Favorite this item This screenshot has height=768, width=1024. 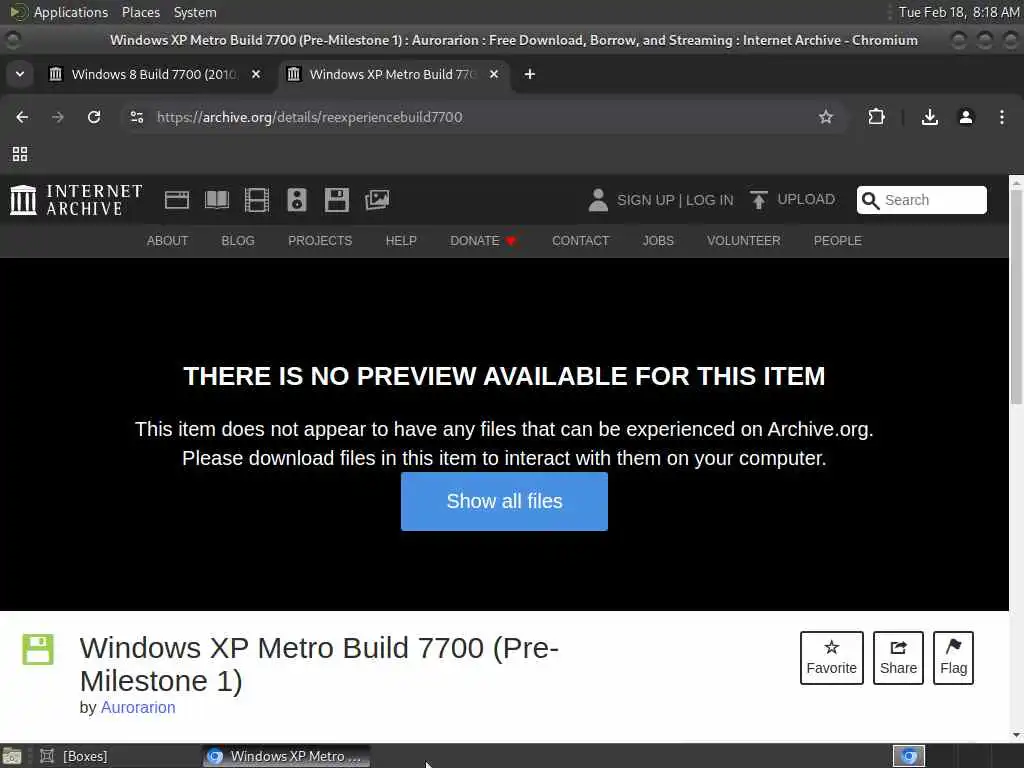(831, 658)
